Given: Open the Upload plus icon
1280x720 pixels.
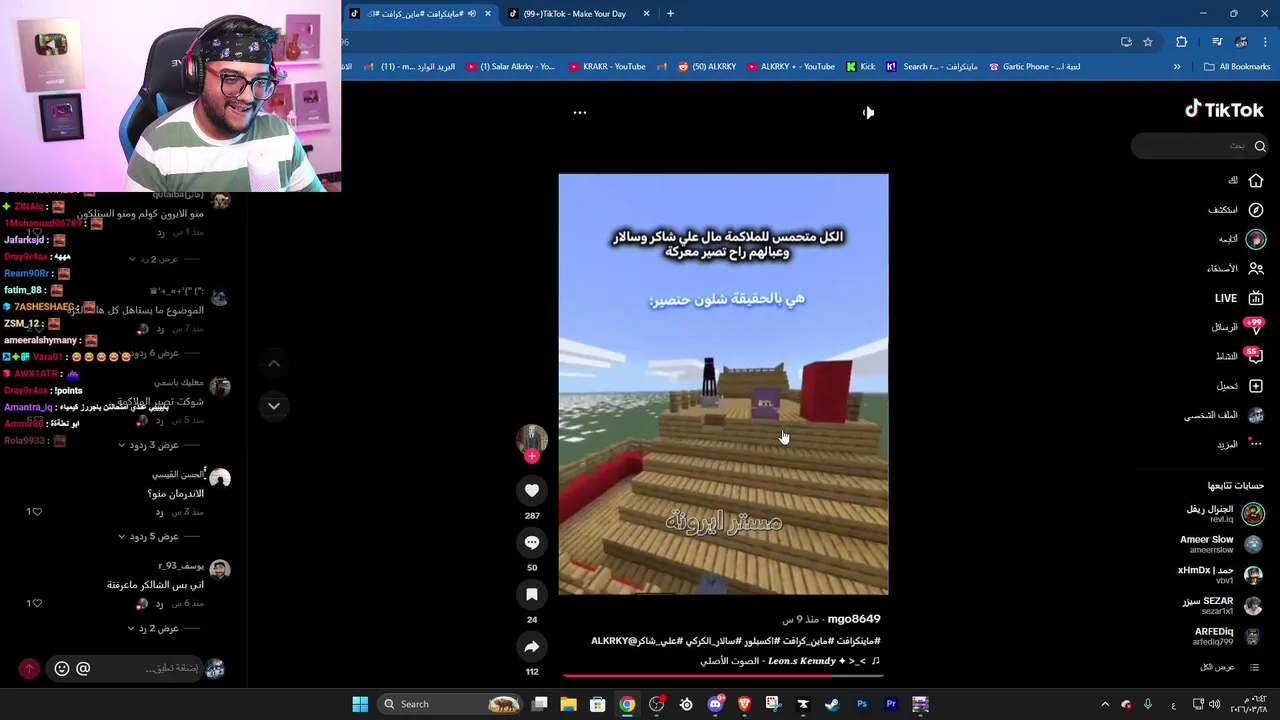Looking at the screenshot, I should 1256,386.
